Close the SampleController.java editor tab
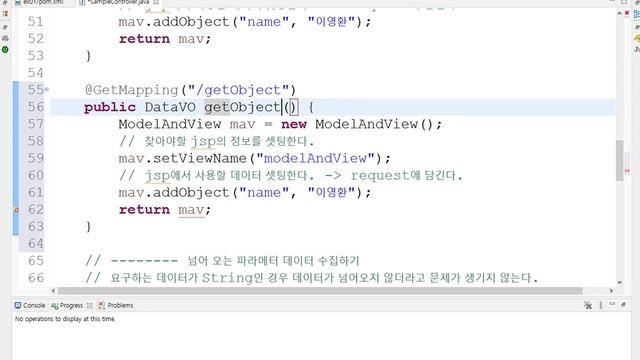This screenshot has width=640, height=360. coord(156,2)
